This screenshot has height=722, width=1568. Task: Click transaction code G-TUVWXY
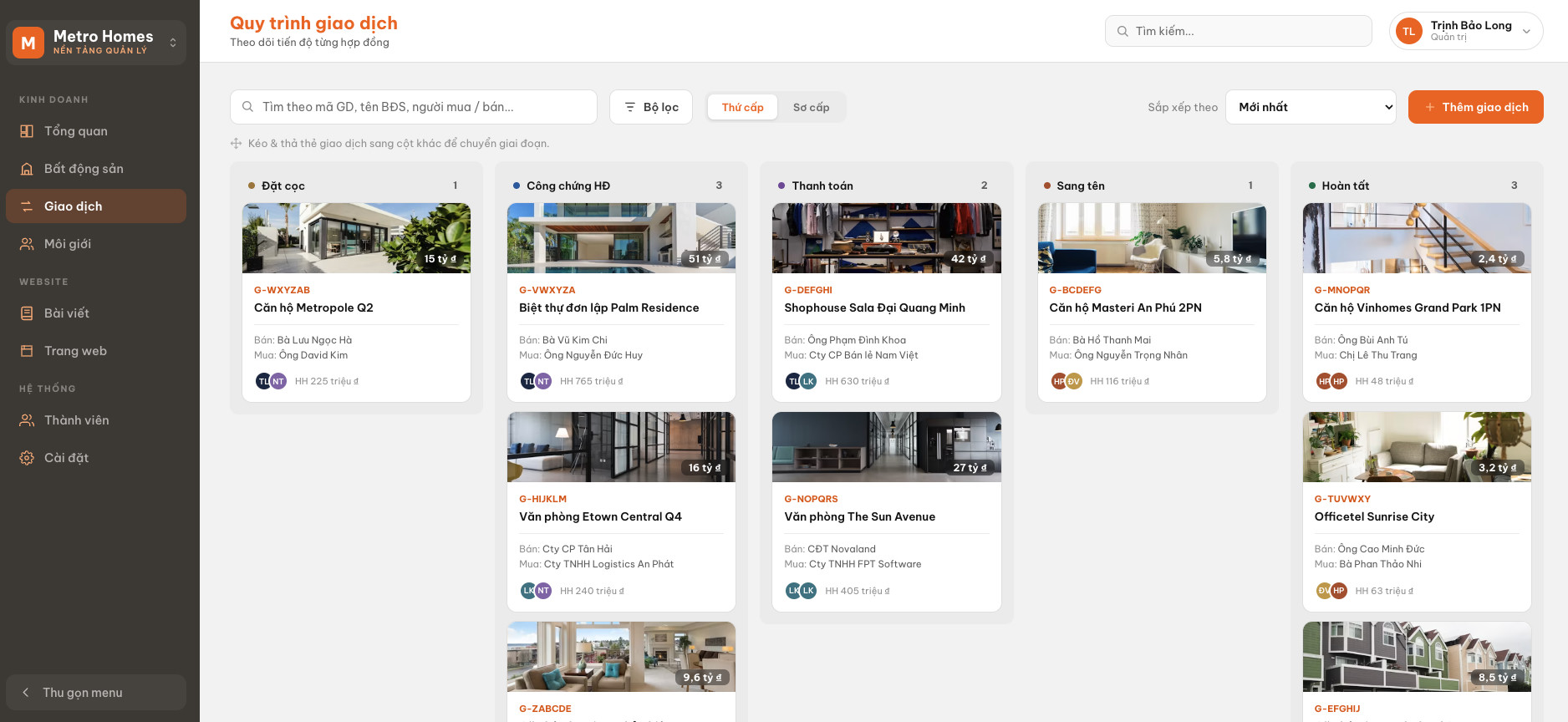coord(1342,499)
